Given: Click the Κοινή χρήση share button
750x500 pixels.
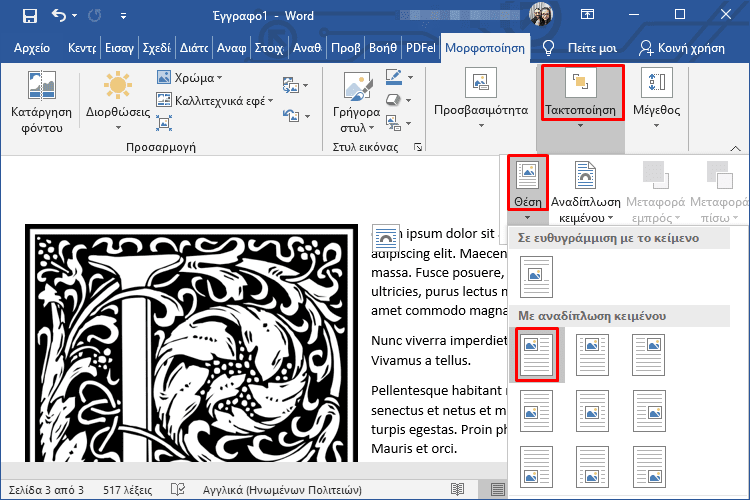Looking at the screenshot, I should [682, 48].
